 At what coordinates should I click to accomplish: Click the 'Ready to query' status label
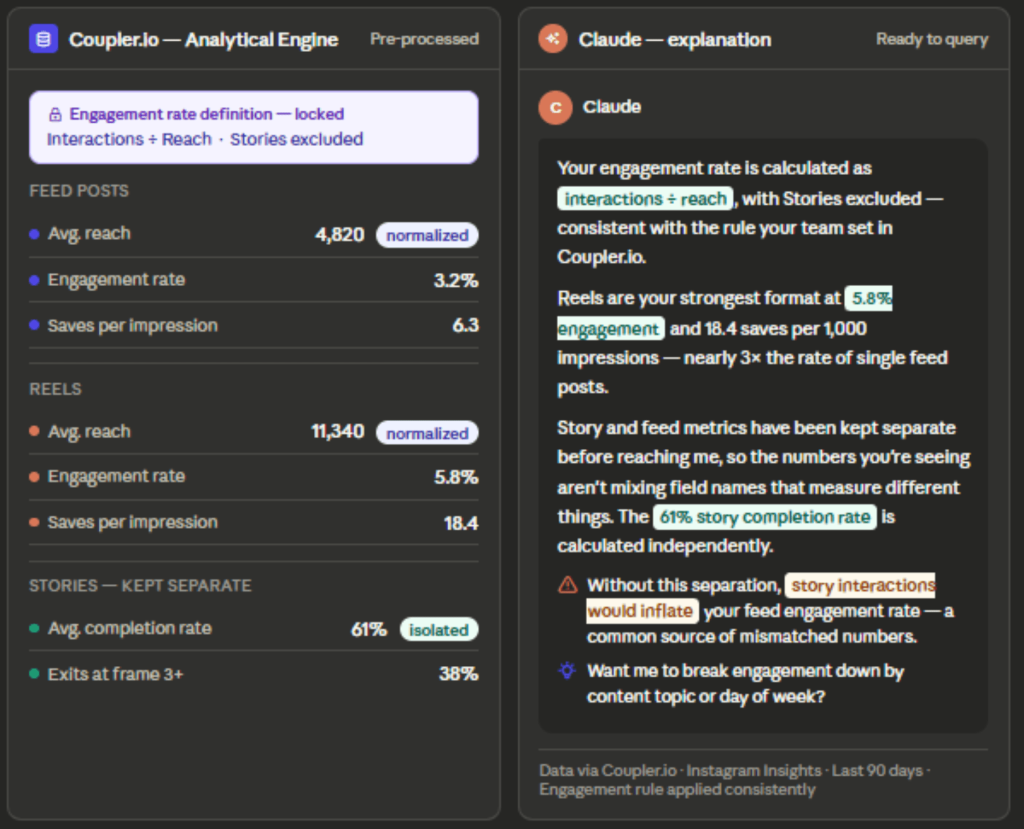(932, 39)
